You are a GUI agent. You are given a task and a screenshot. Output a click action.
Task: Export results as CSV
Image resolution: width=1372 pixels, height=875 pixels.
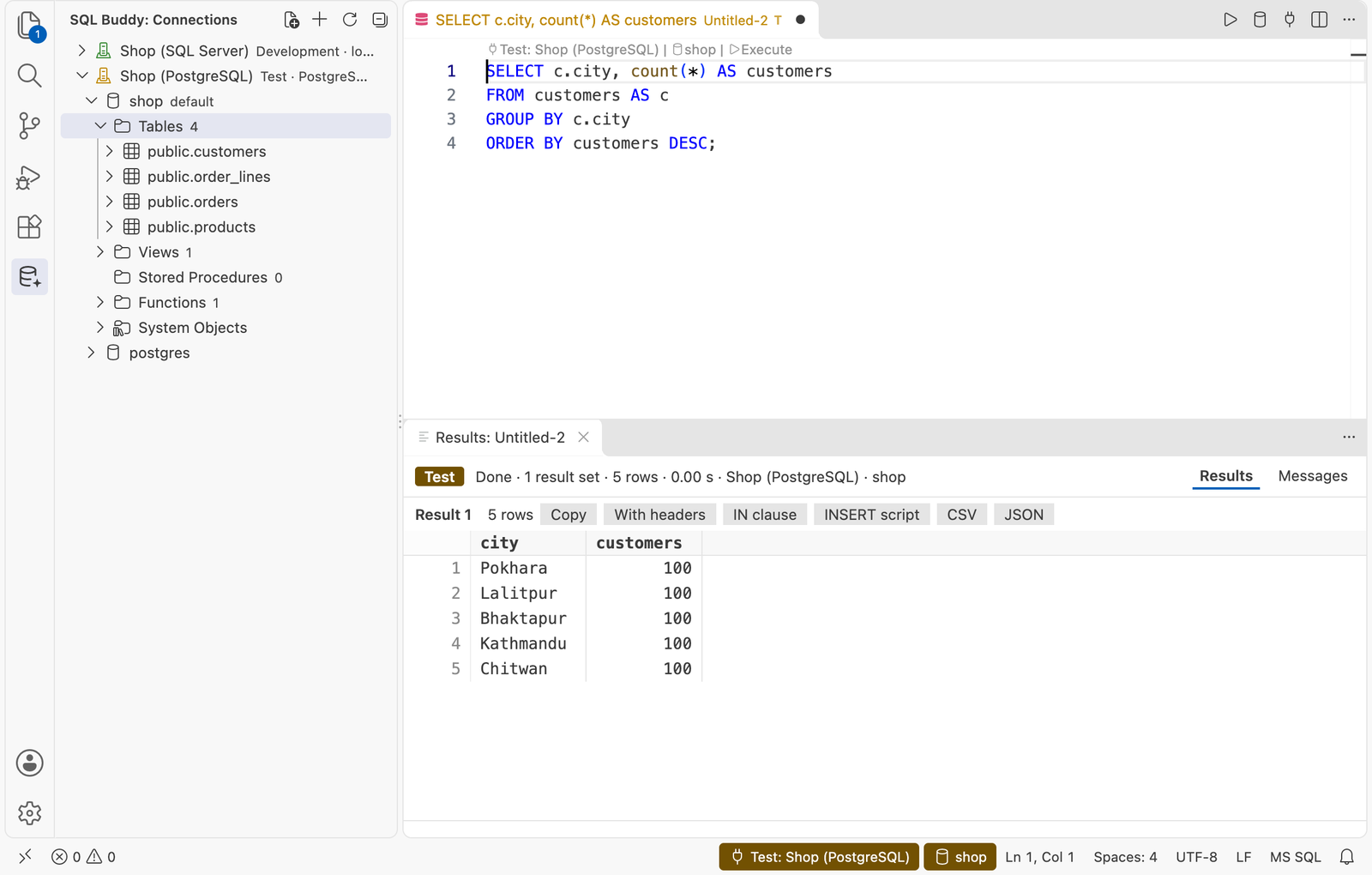(x=961, y=515)
